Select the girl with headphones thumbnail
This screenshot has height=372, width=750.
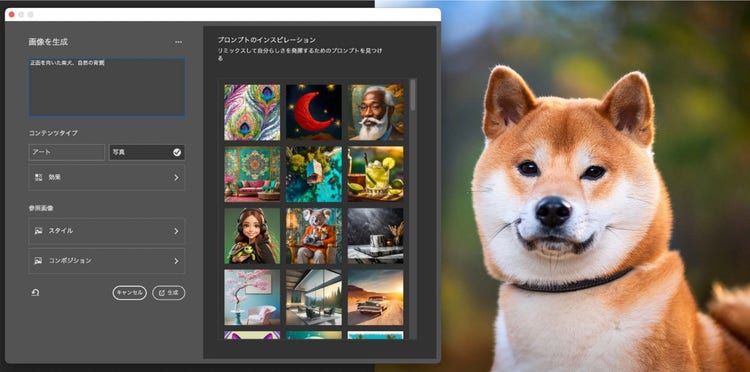click(x=252, y=236)
